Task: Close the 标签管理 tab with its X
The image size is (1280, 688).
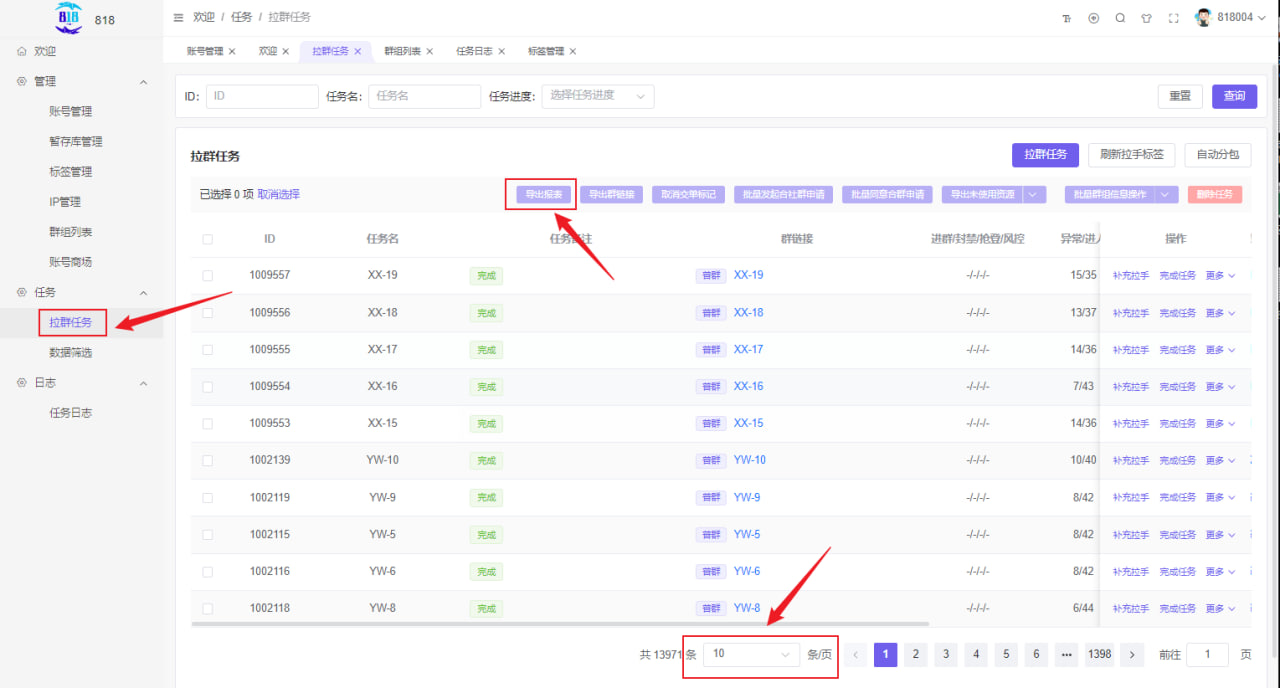Action: tap(573, 51)
